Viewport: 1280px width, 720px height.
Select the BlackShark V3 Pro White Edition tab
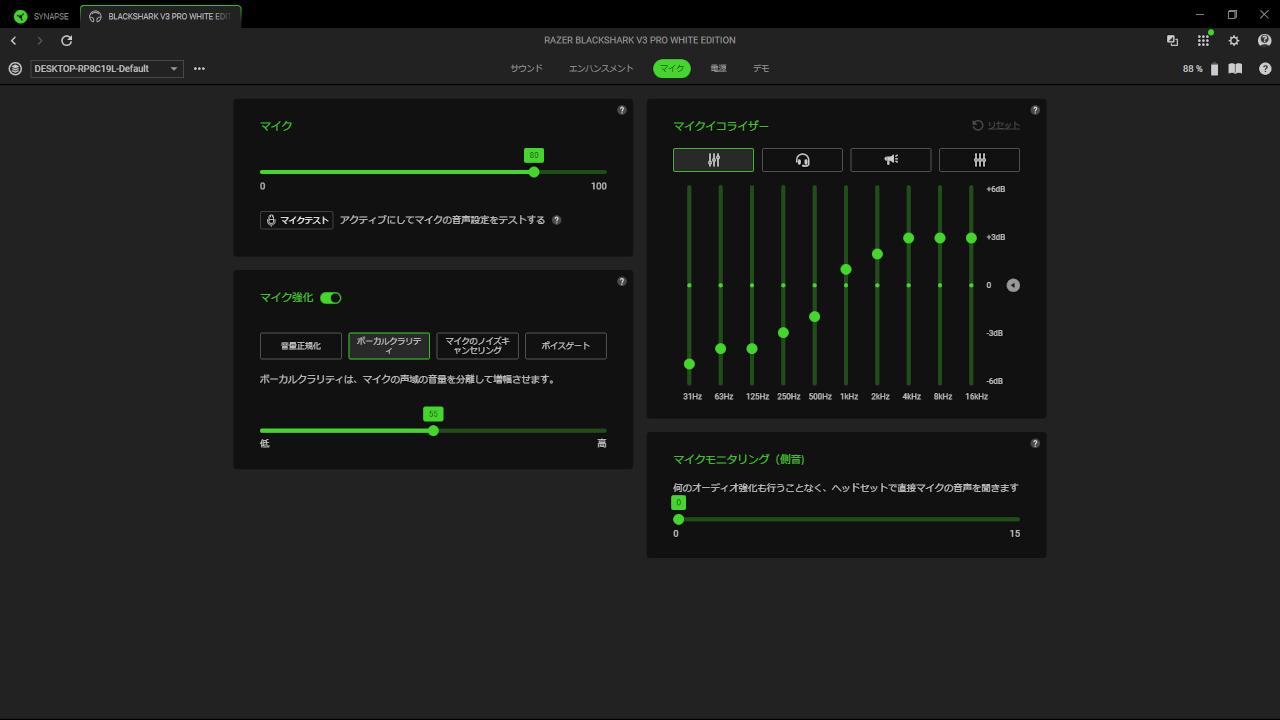coord(160,16)
